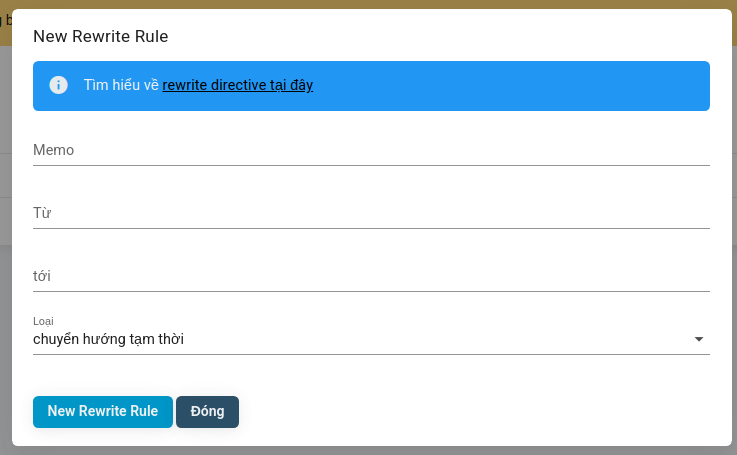Open the Loại dropdown showing chuyển hướng tạm thời
737x455 pixels.
[x=360, y=339]
